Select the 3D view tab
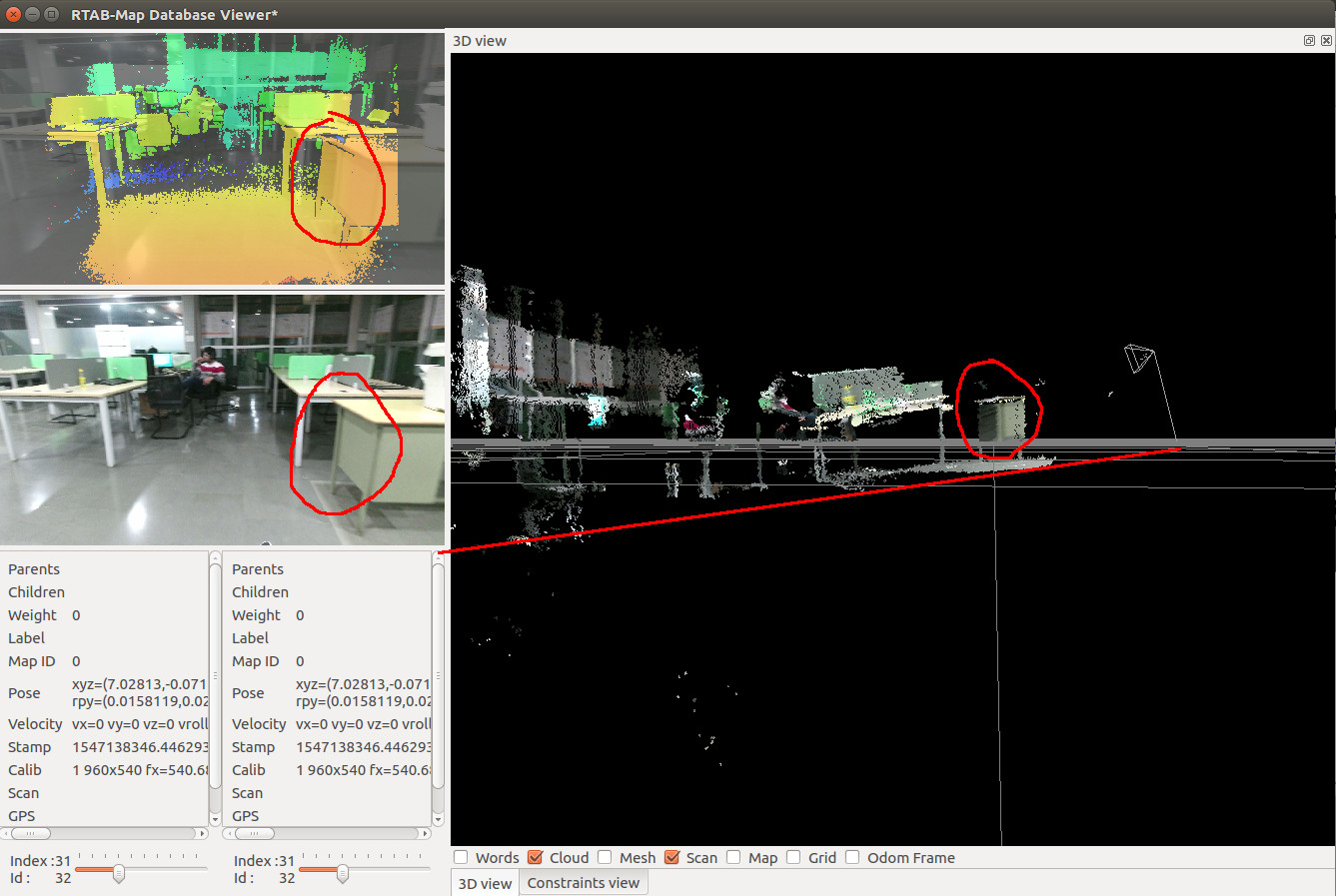Image resolution: width=1336 pixels, height=896 pixels. click(485, 883)
